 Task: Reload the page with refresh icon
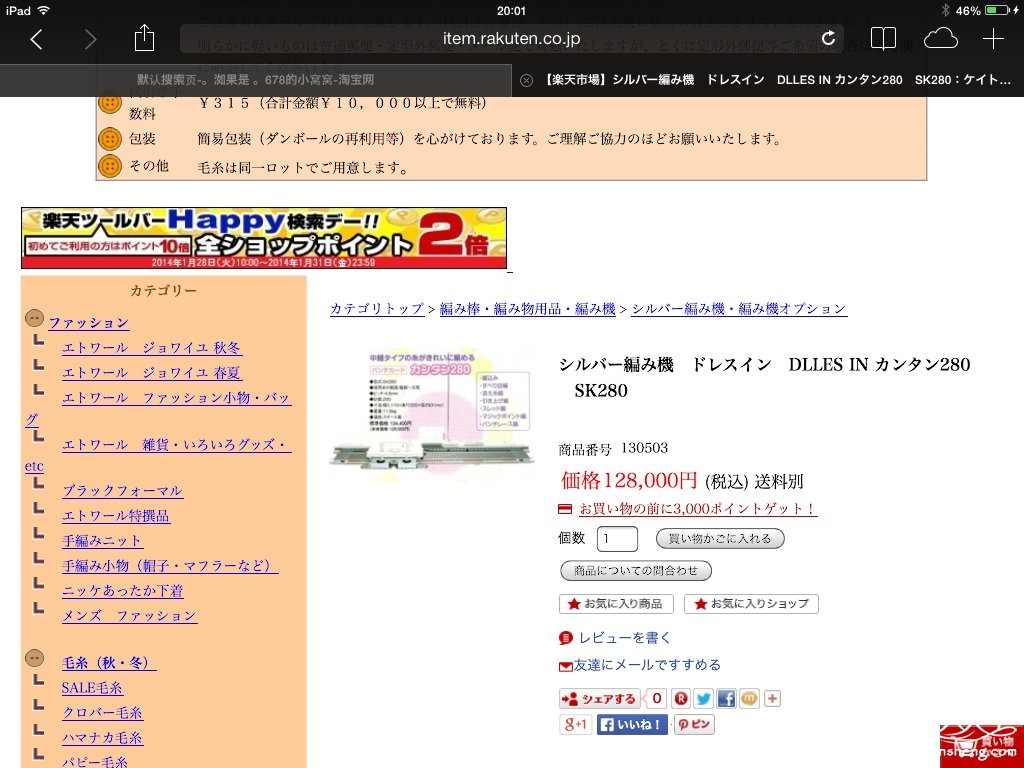pyautogui.click(x=828, y=38)
